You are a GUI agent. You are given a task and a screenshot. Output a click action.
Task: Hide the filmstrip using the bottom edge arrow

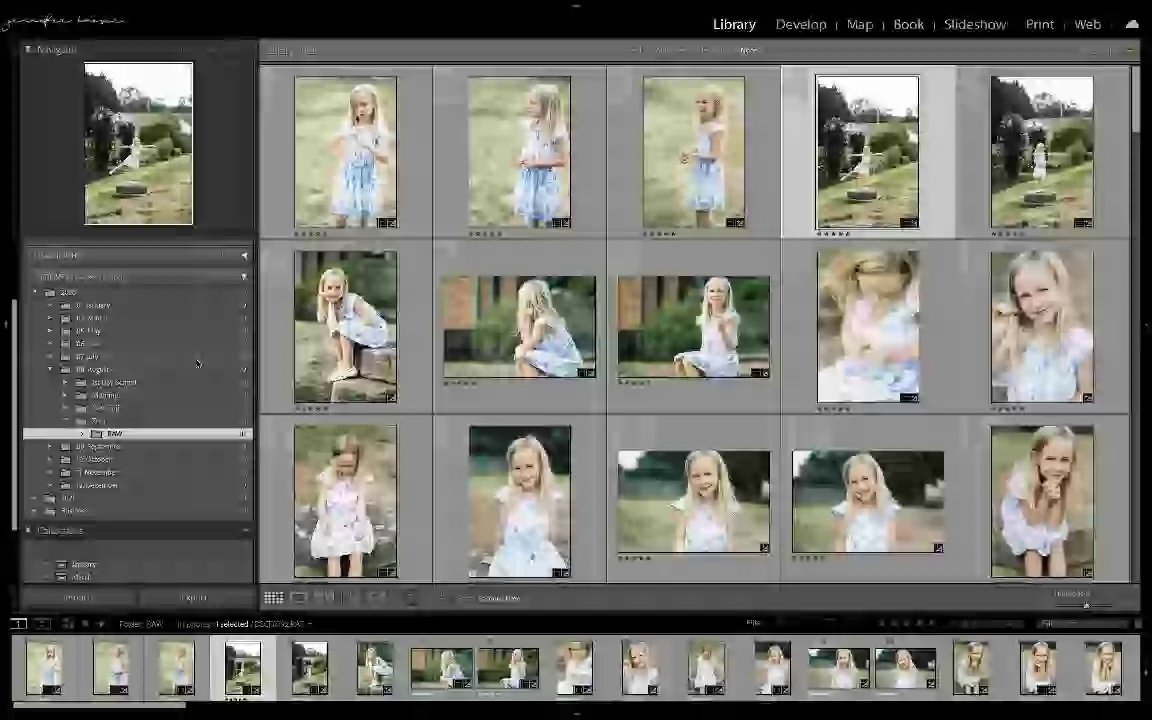point(576,714)
